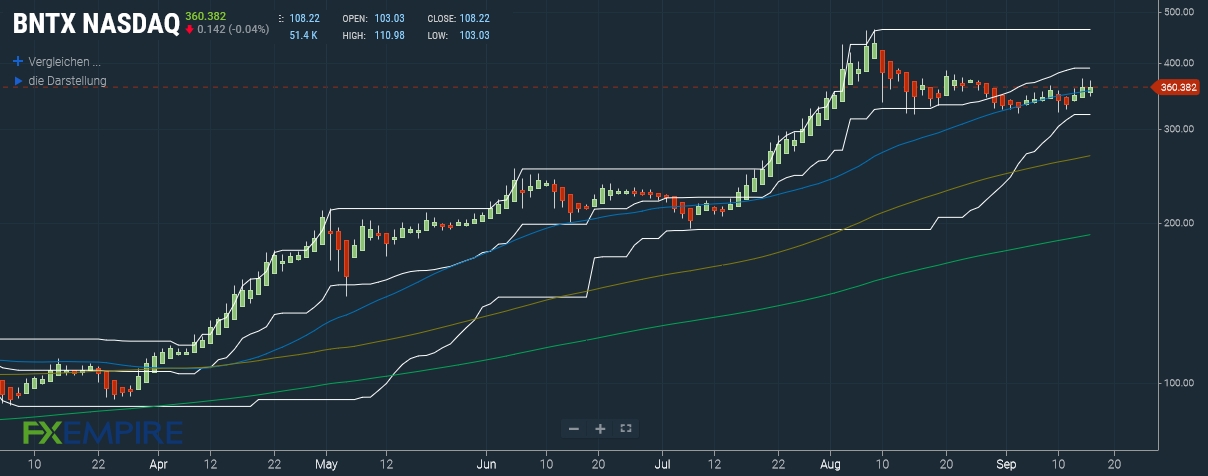Click the CLOSE value 108.22
The height and width of the screenshot is (476, 1208).
(473, 19)
